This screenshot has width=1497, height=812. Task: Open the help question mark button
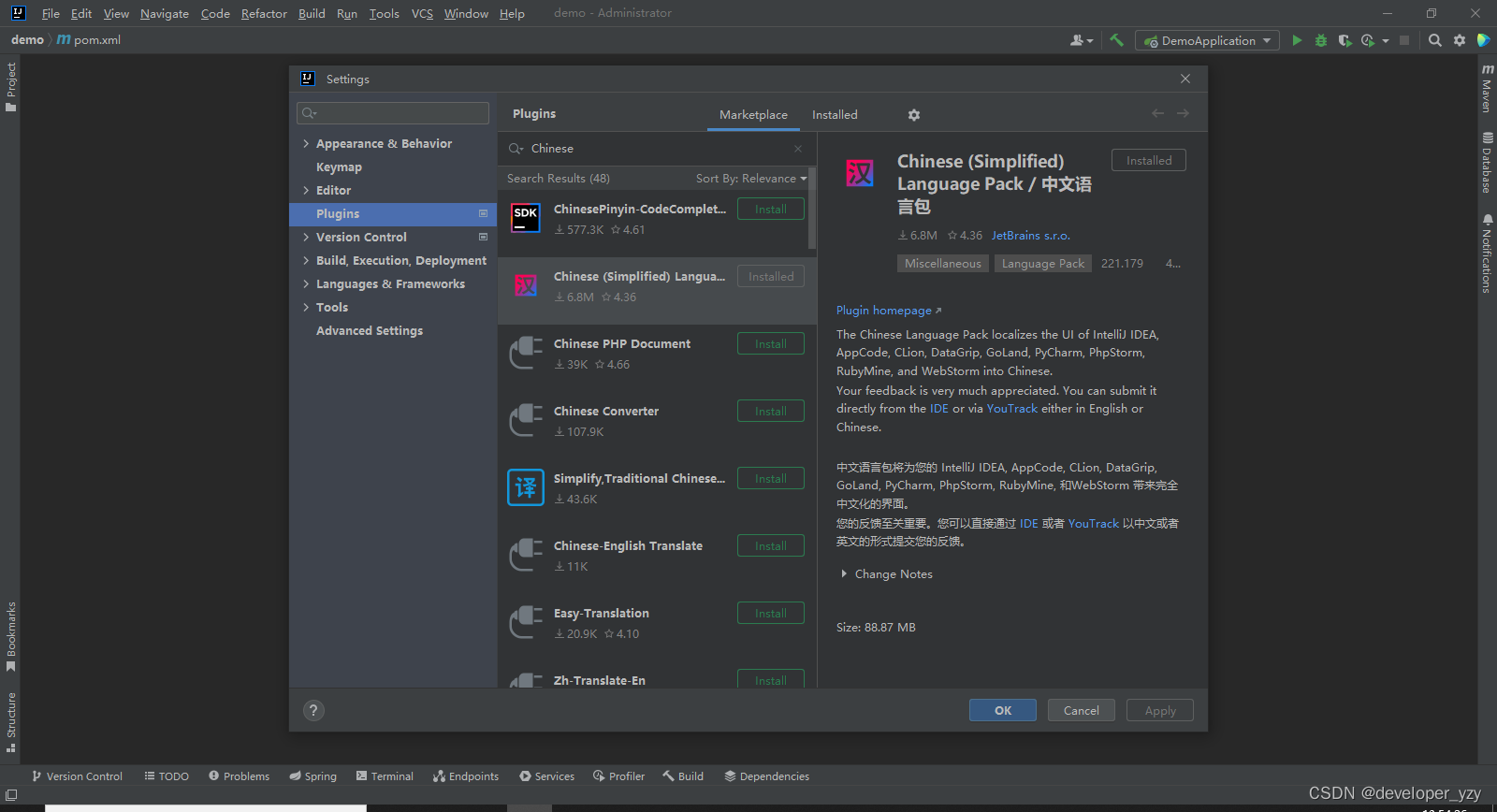(x=313, y=710)
